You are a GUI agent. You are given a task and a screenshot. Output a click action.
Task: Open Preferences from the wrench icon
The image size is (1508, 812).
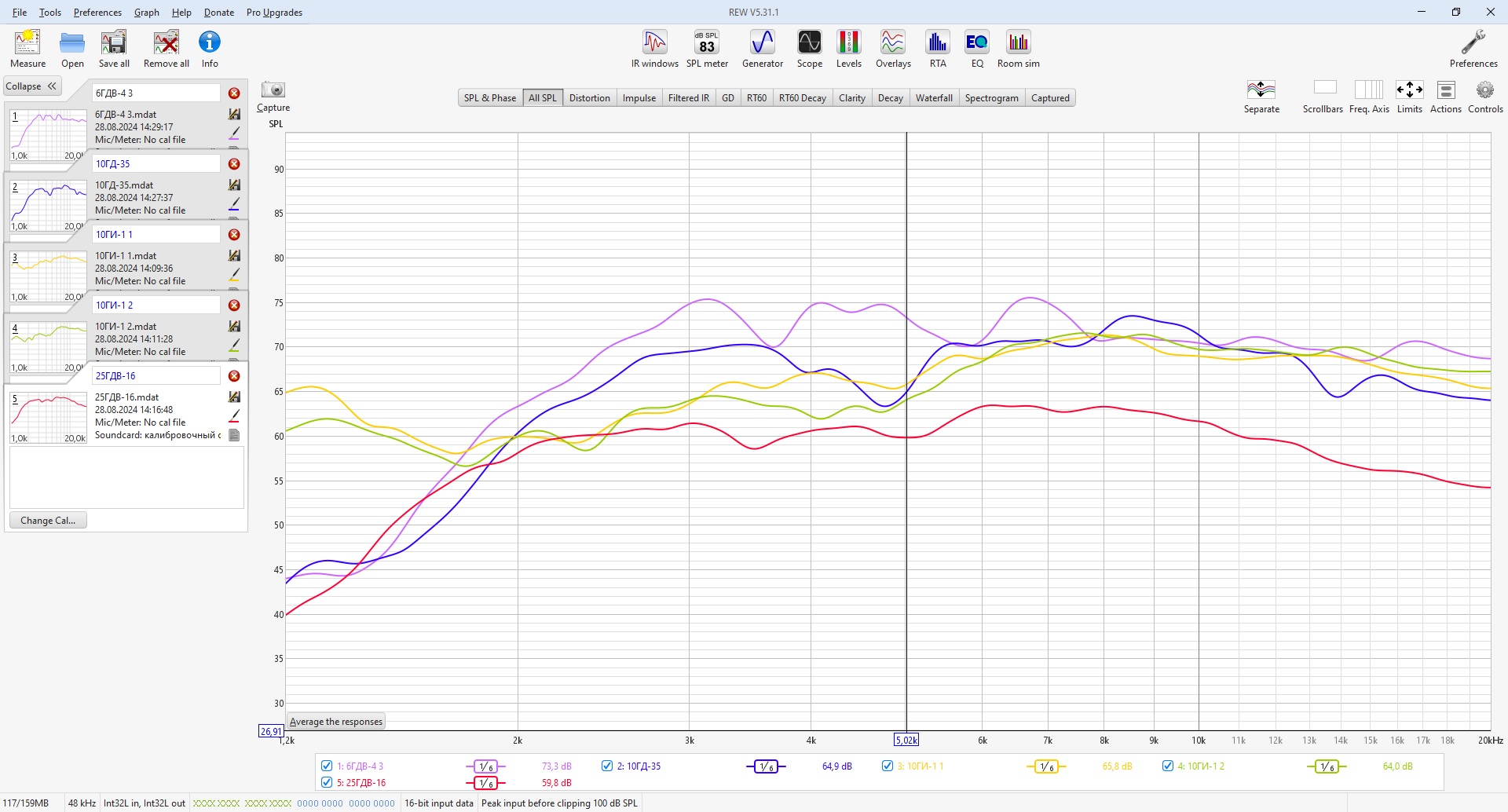coord(1473,49)
